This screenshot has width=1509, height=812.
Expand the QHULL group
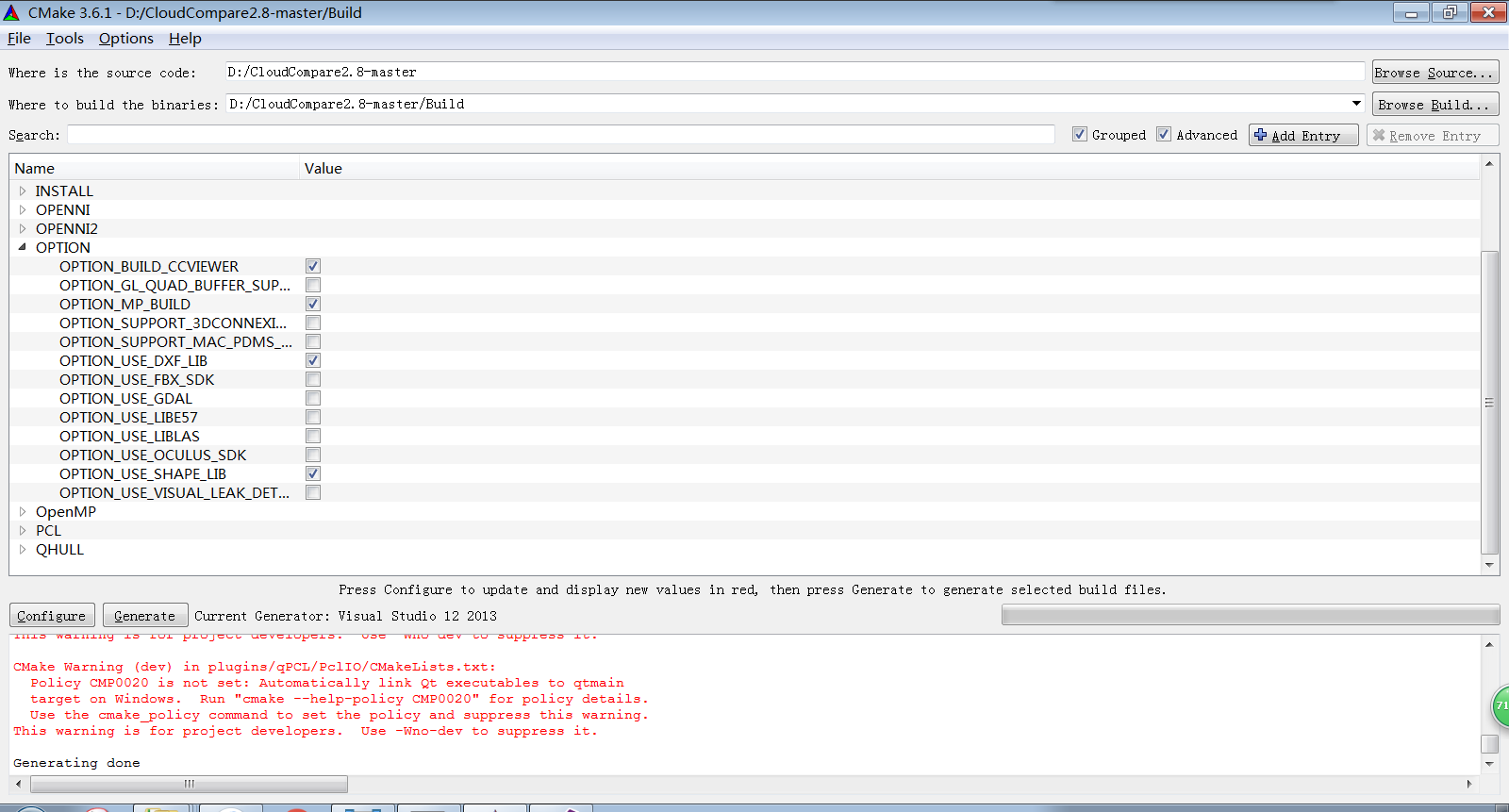click(23, 549)
